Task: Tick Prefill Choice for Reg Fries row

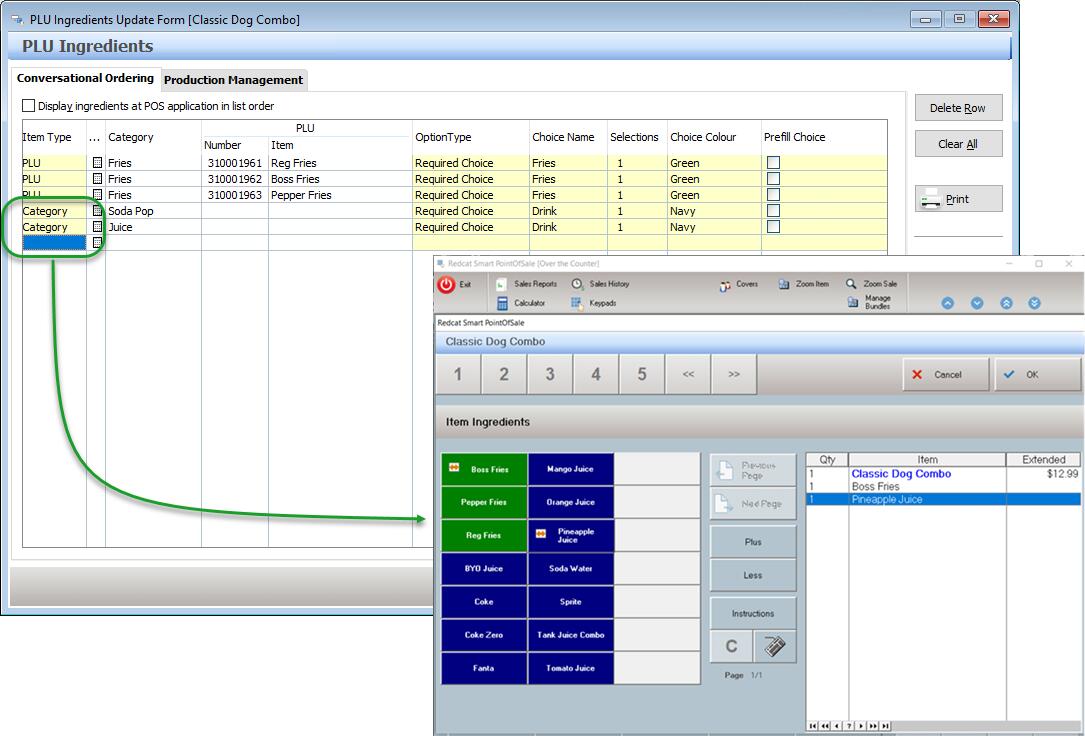Action: [x=773, y=163]
